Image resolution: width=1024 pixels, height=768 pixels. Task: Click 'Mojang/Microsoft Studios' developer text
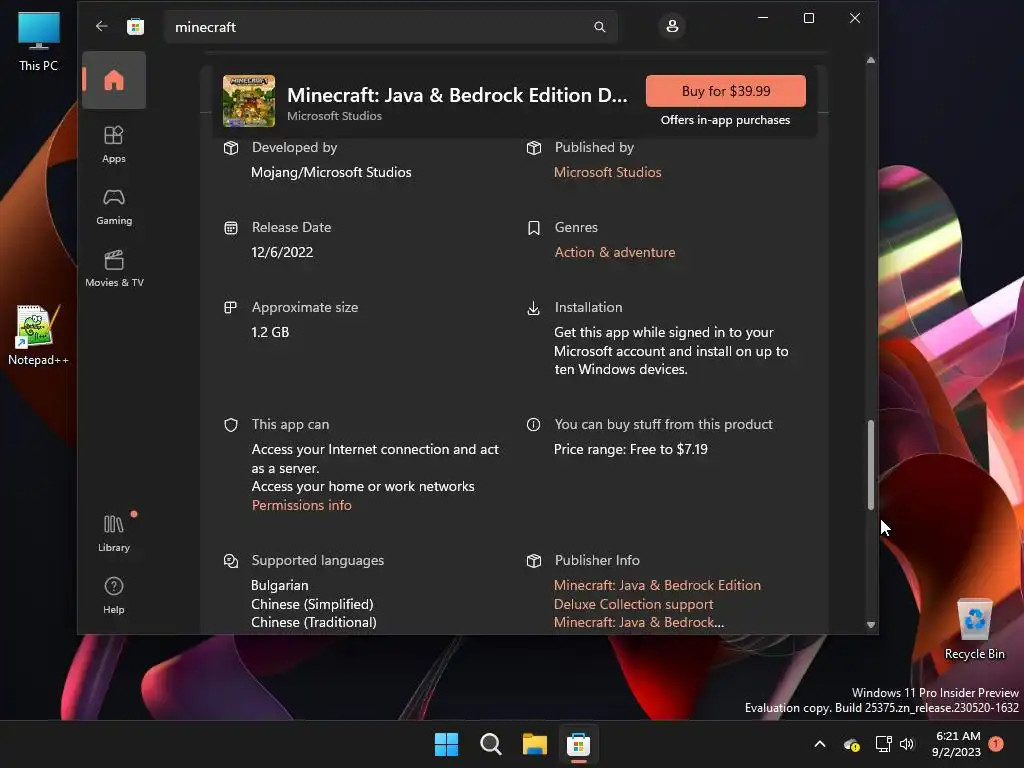(331, 172)
